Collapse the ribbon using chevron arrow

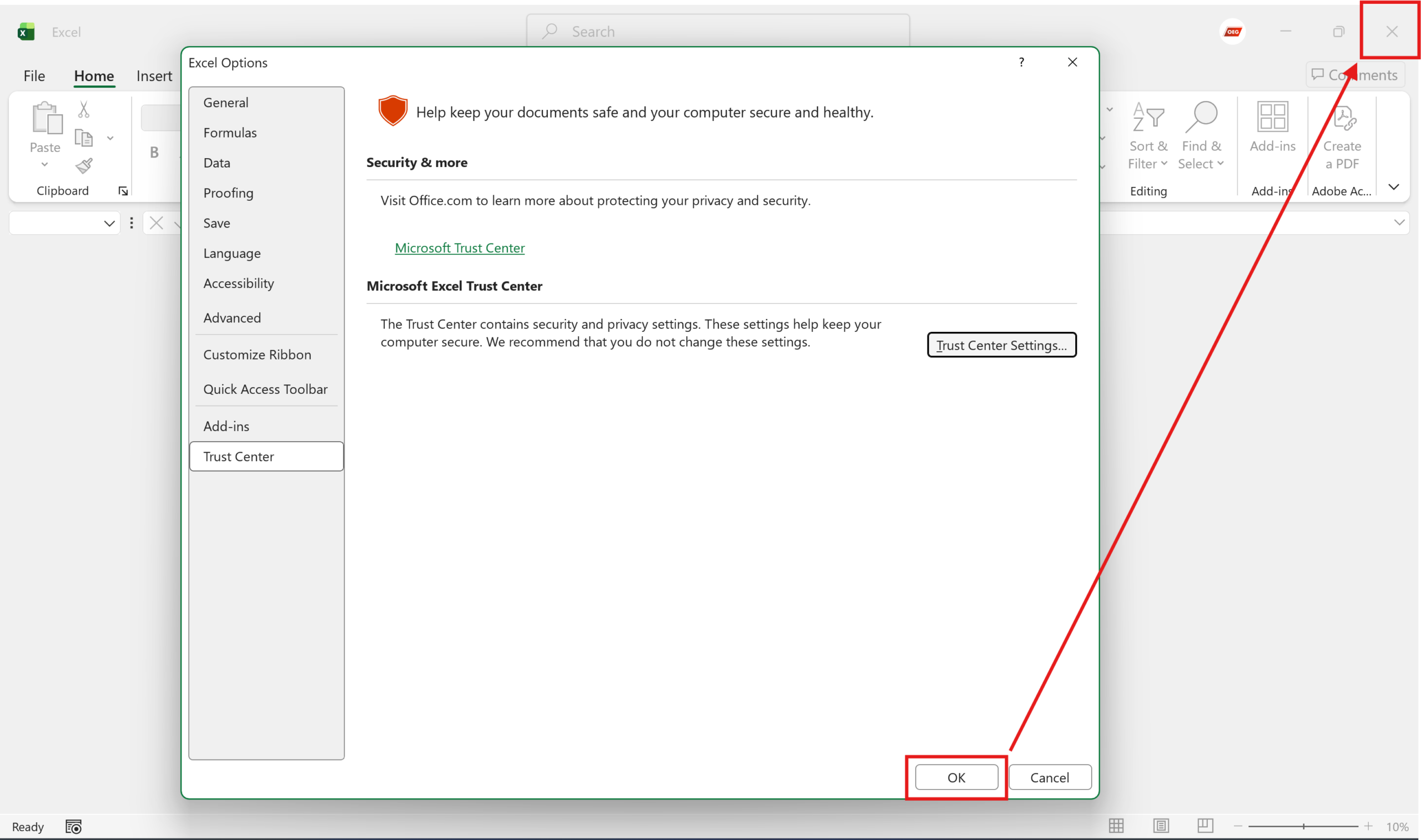1393,188
